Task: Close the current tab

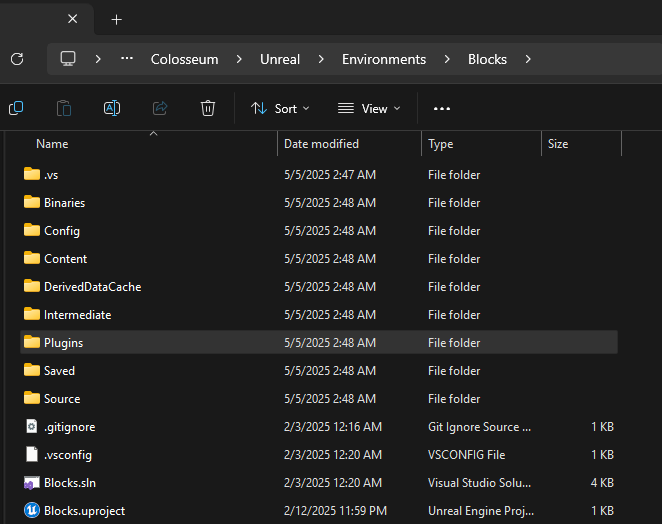Action: [73, 19]
